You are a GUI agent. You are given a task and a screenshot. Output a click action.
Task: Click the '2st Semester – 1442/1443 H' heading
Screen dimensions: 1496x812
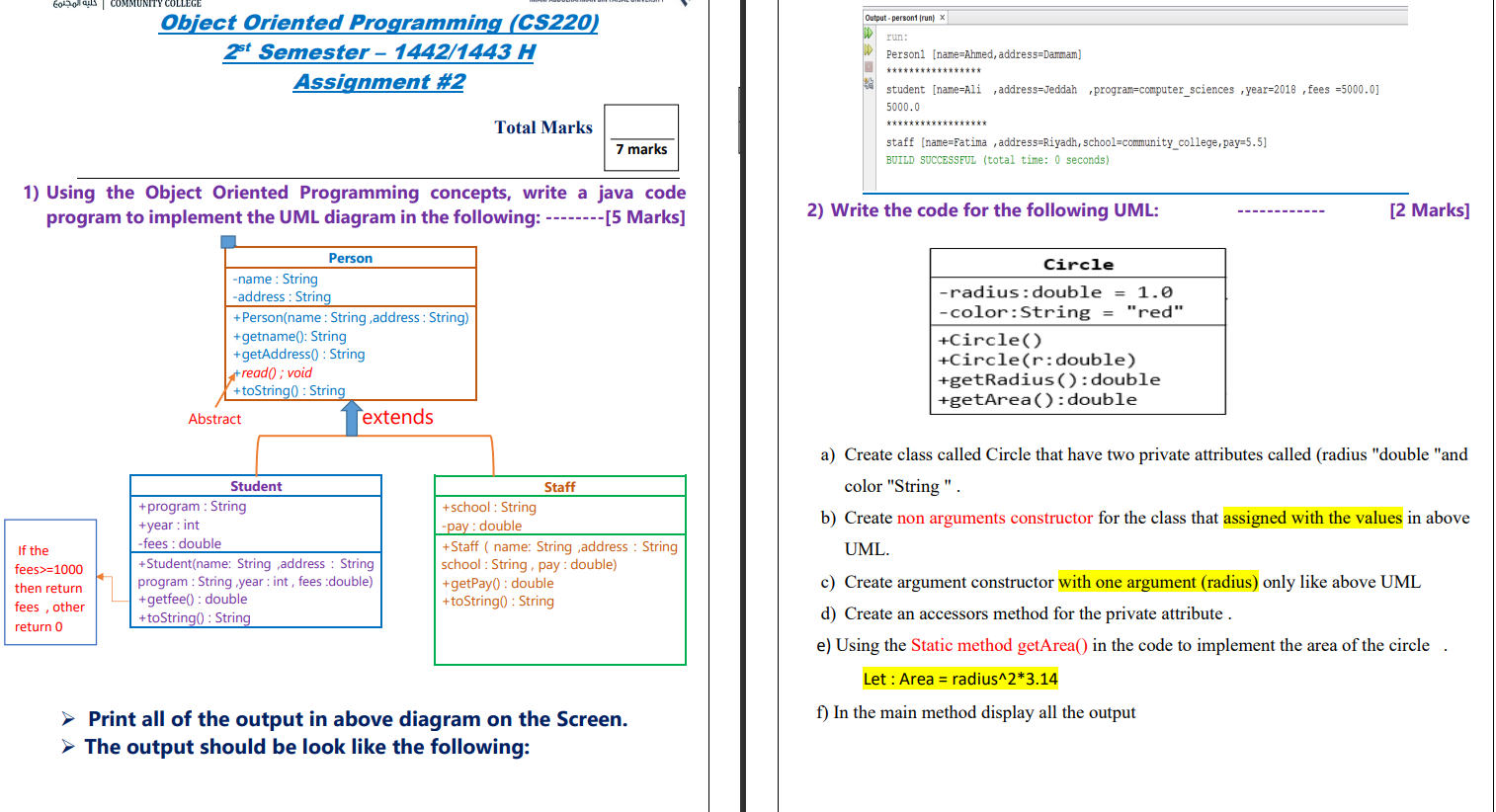coord(379,52)
